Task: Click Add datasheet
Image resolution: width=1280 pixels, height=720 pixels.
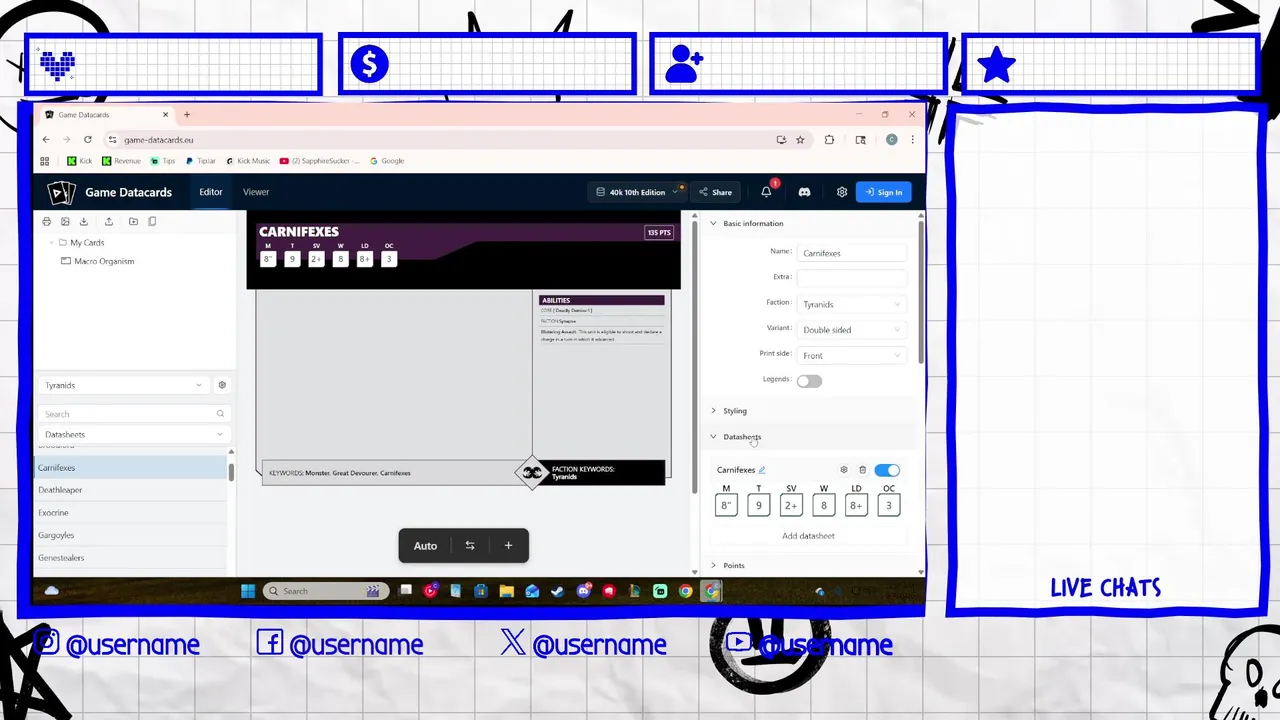Action: pyautogui.click(x=808, y=536)
